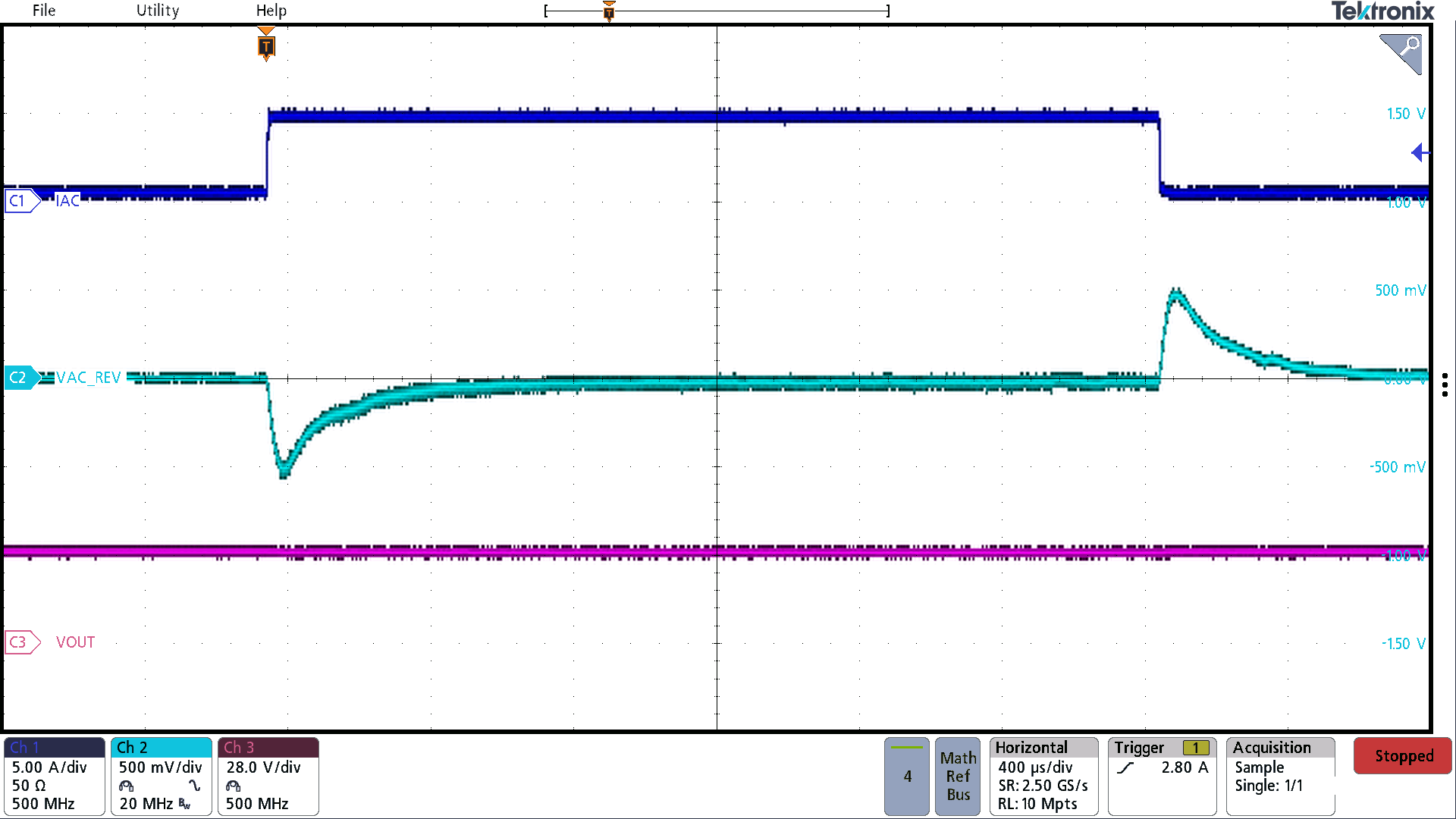The width and height of the screenshot is (1456, 819).
Task: Click the Bw bandwidth limit icon on Ch 2
Action: 184,803
